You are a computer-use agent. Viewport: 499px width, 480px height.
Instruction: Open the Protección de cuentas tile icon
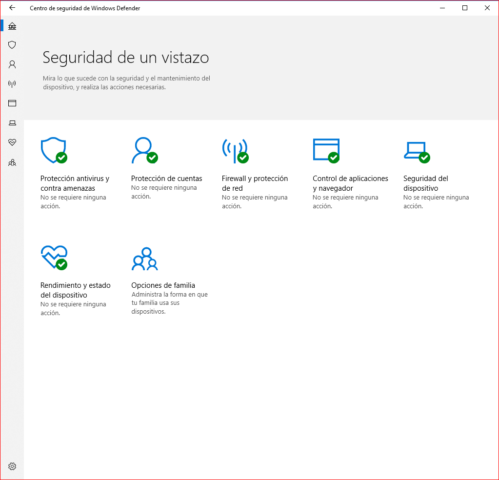click(x=144, y=150)
